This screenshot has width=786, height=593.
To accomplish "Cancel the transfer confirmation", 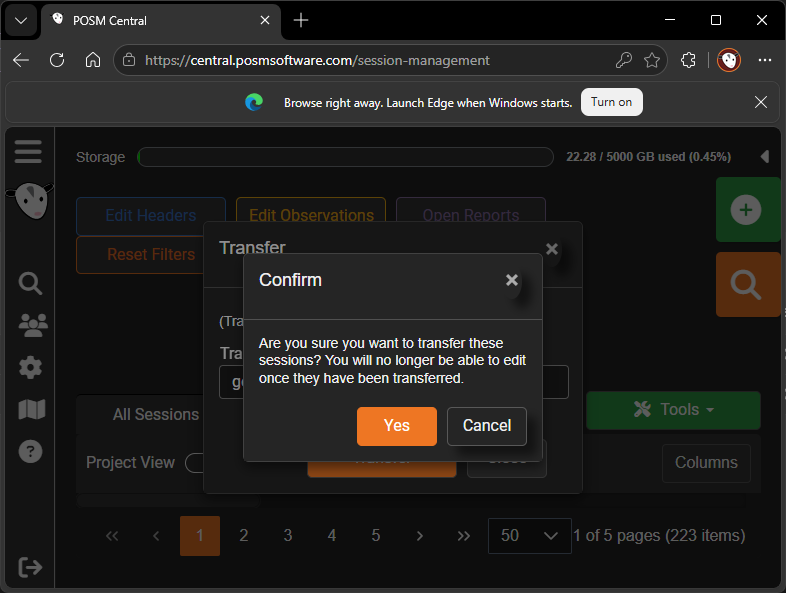I will (x=487, y=426).
